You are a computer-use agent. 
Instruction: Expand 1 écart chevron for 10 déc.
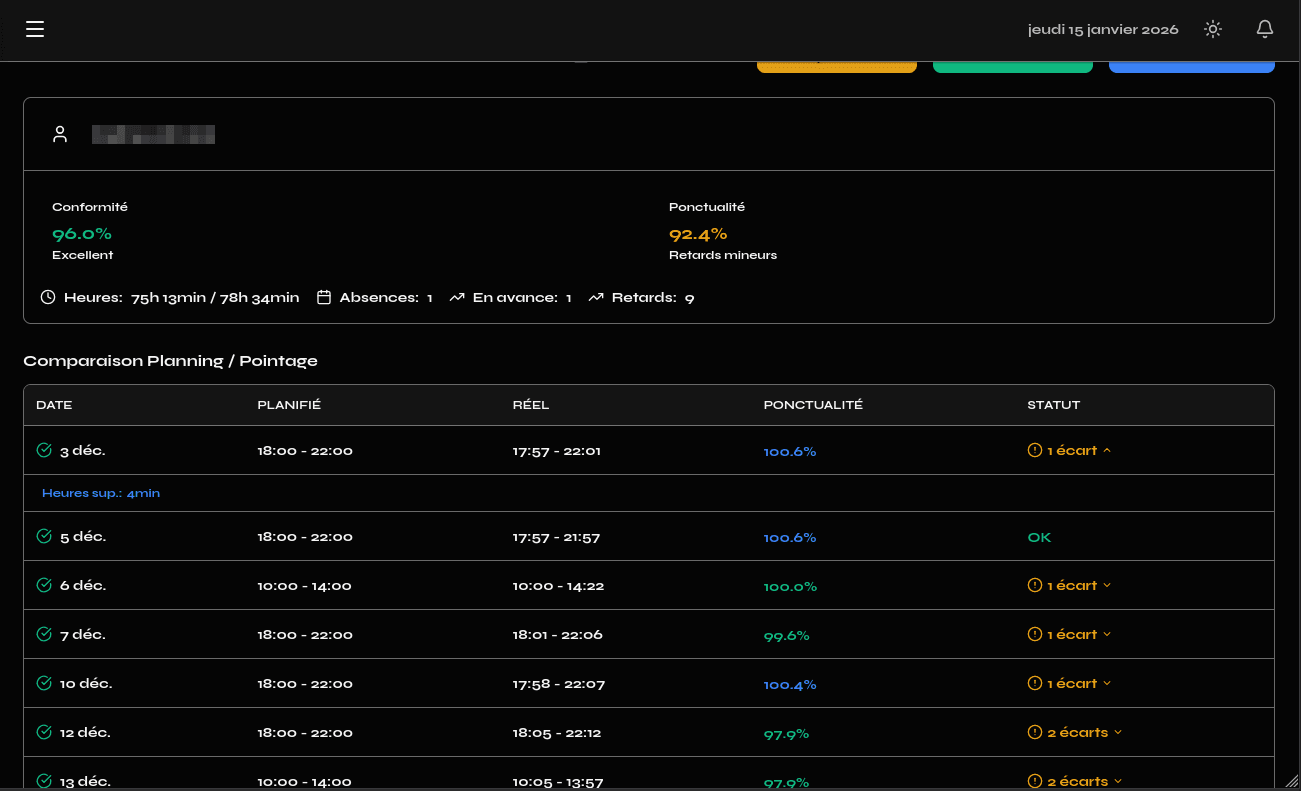1106,683
